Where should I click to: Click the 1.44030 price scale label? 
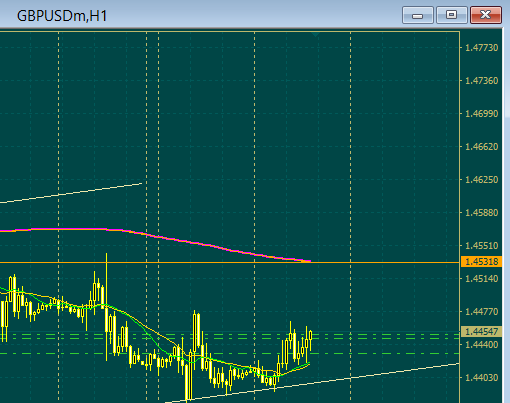481,378
